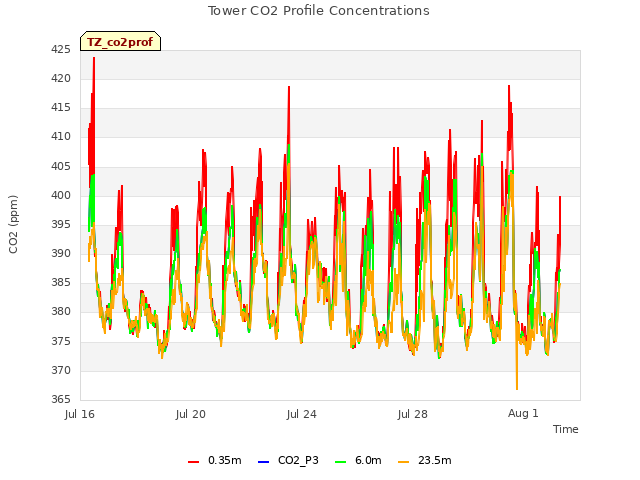Click the 405 y-axis tick label

click(x=61, y=166)
